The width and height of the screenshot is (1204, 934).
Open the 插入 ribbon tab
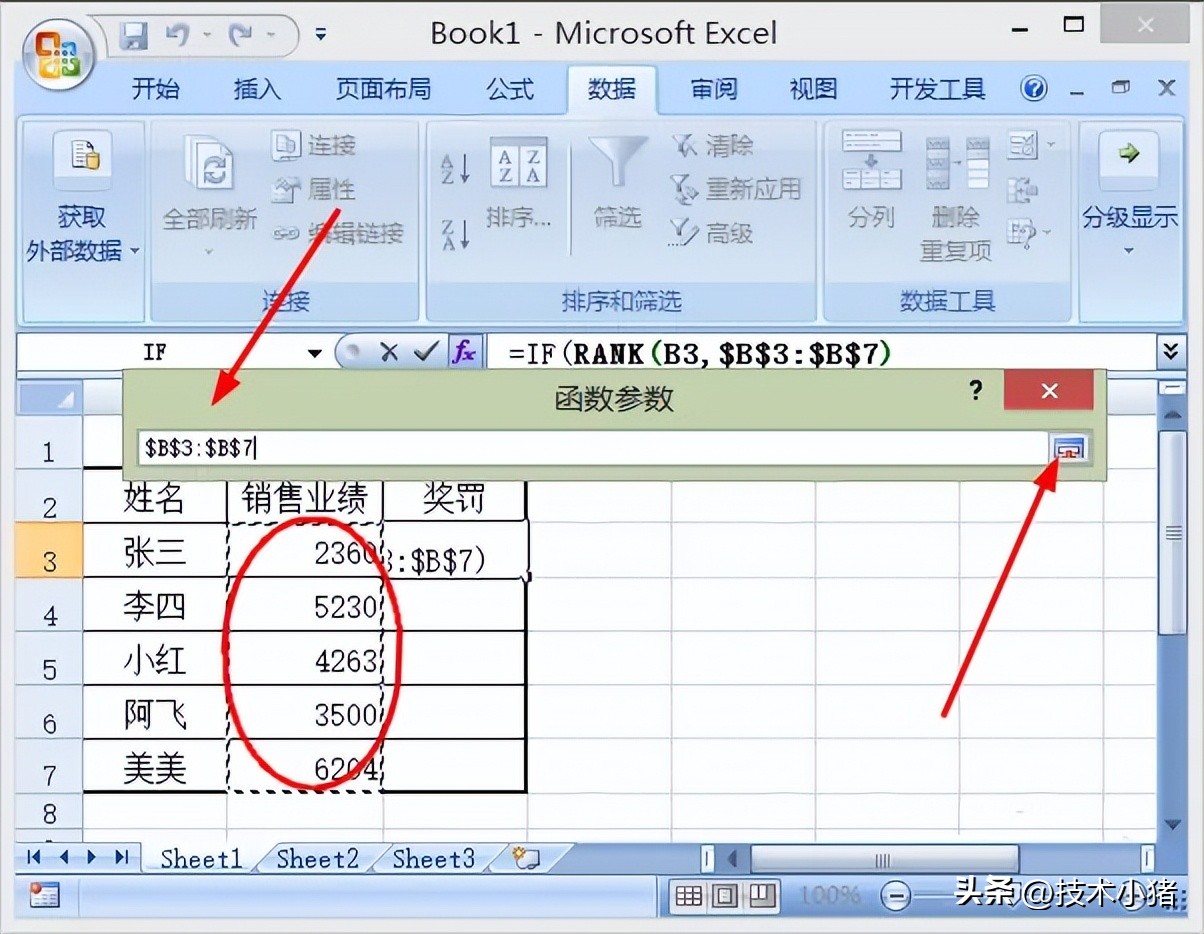point(257,90)
